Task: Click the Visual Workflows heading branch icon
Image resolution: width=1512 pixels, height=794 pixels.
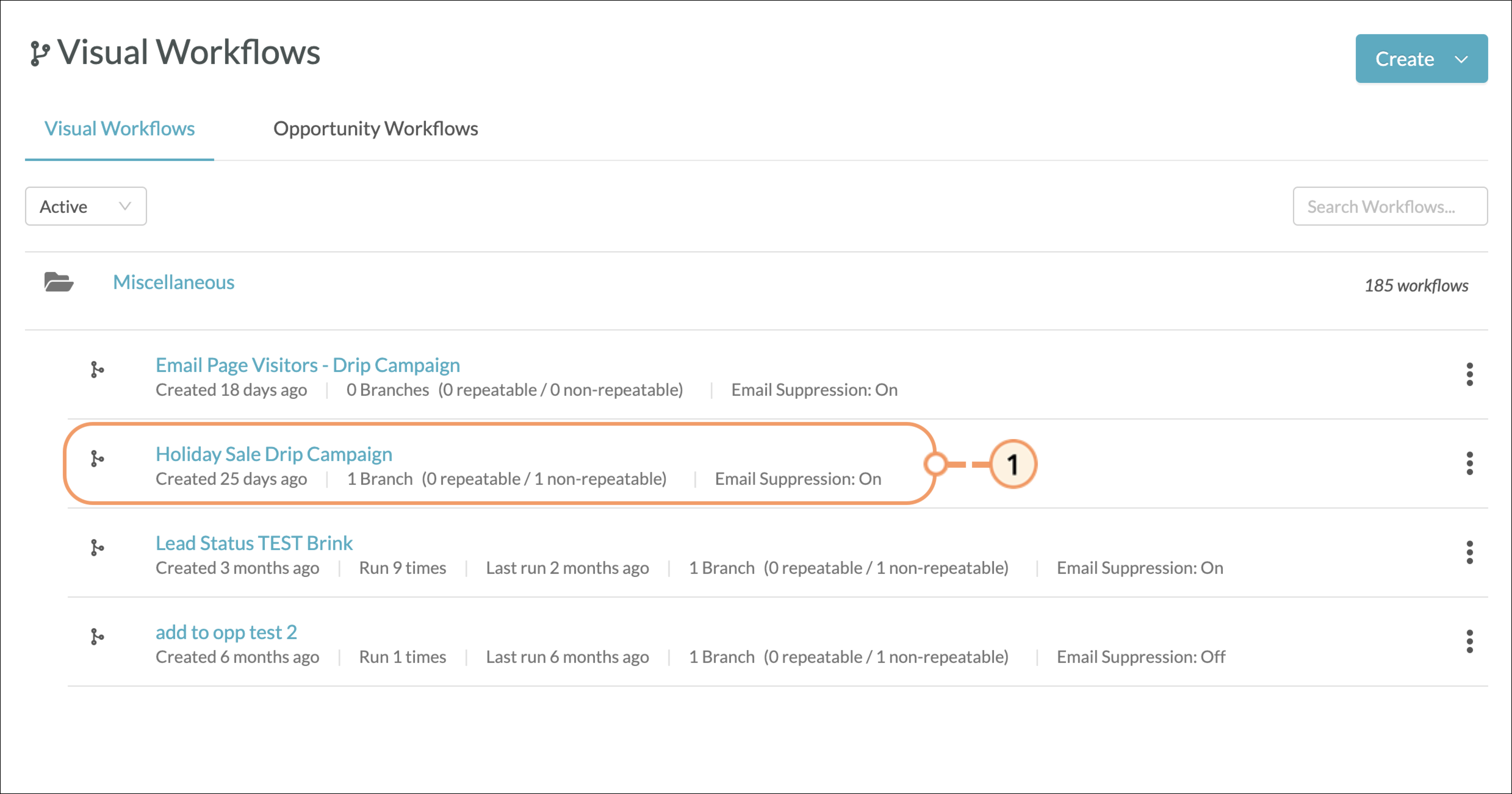Action: pos(40,54)
